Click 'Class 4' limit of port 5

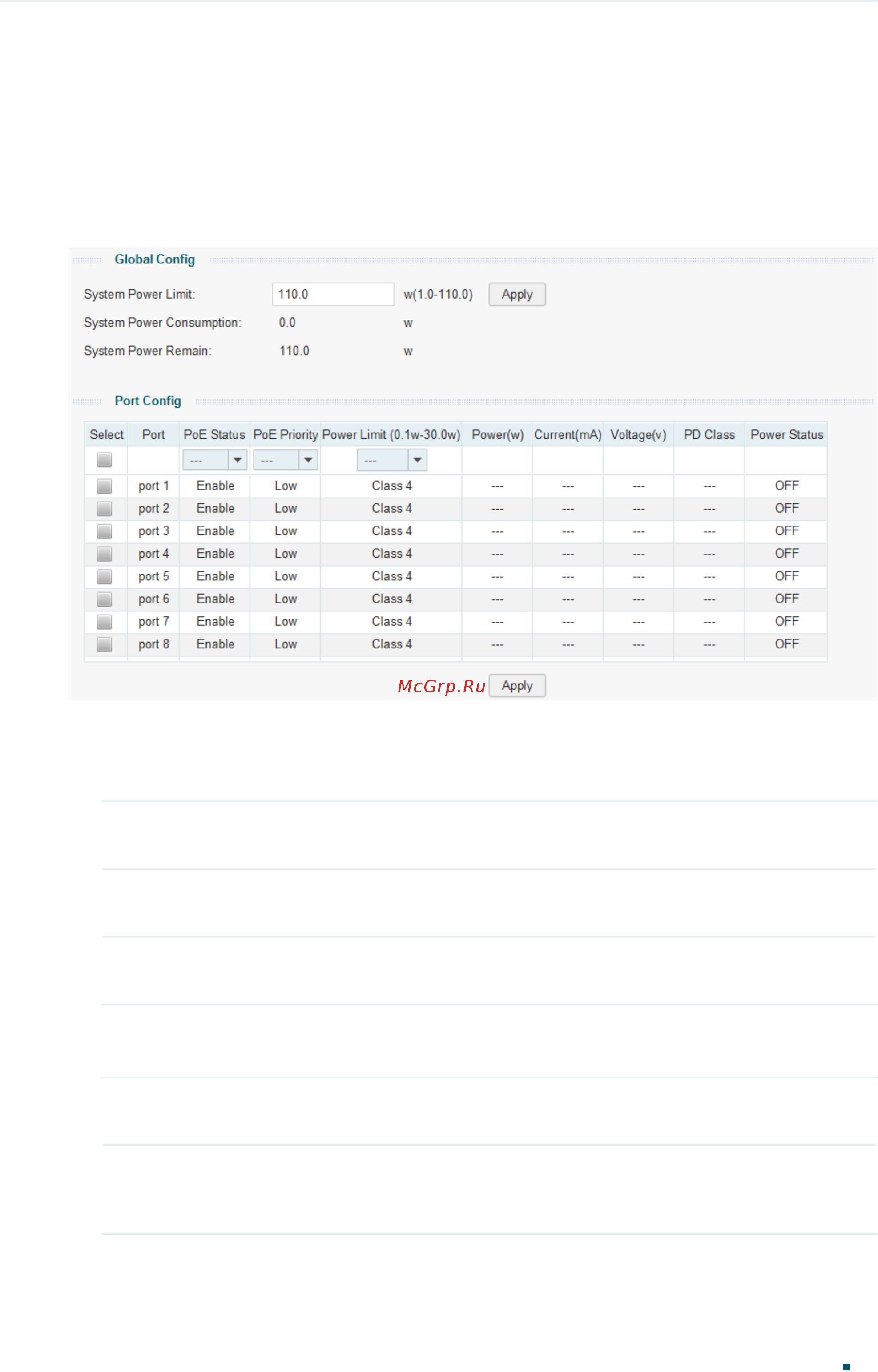click(392, 576)
